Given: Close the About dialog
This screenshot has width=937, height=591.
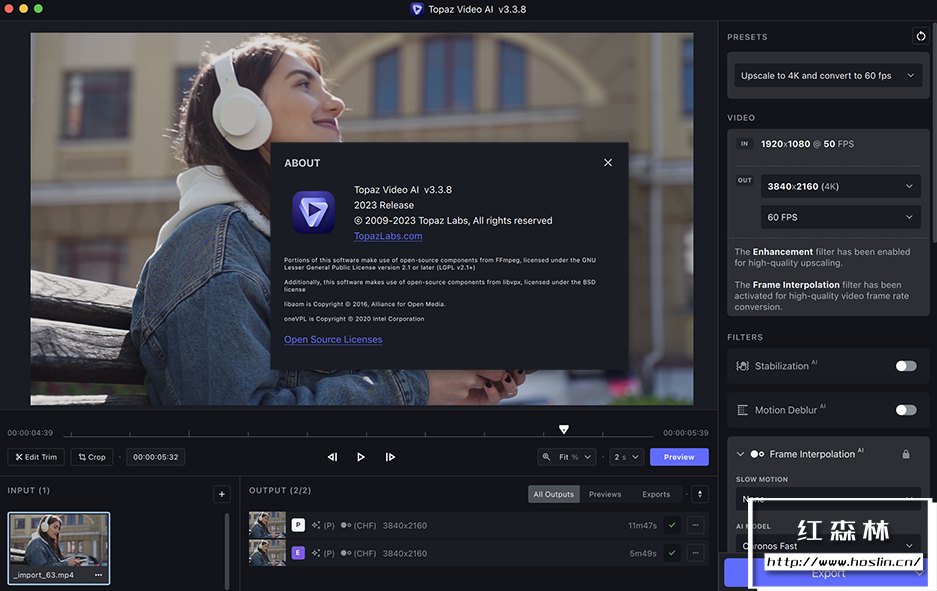Looking at the screenshot, I should coord(608,163).
